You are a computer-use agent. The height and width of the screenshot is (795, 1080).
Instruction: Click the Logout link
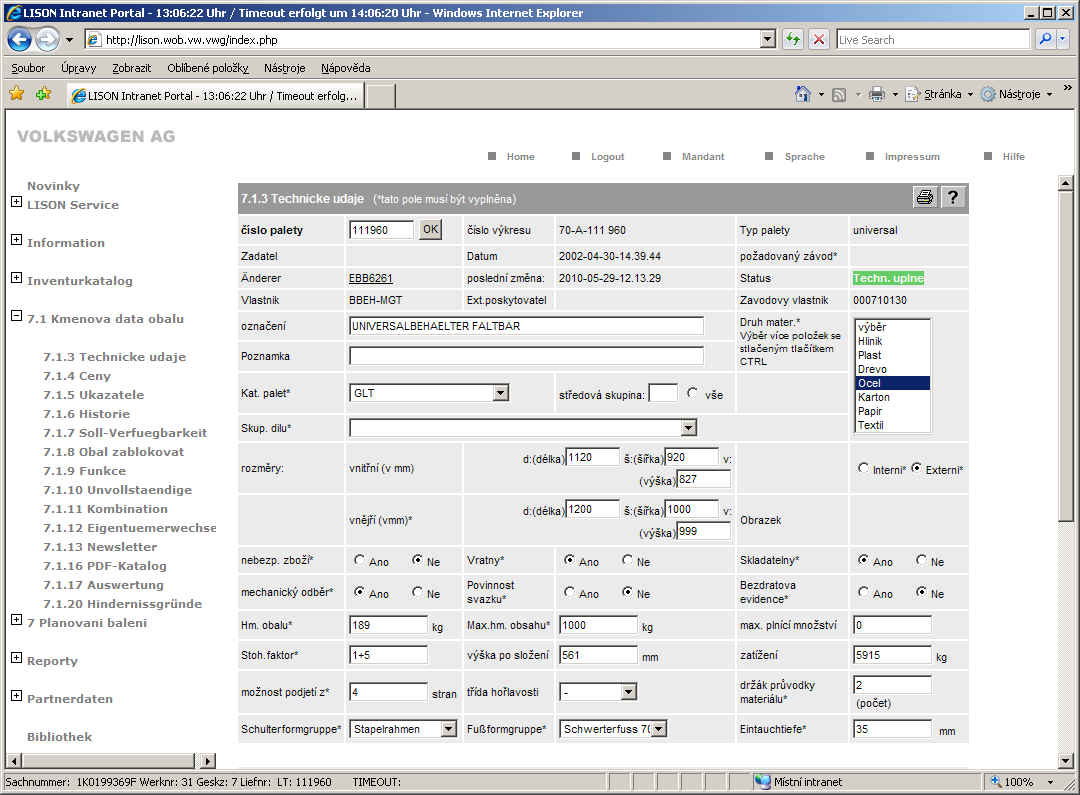tap(608, 156)
